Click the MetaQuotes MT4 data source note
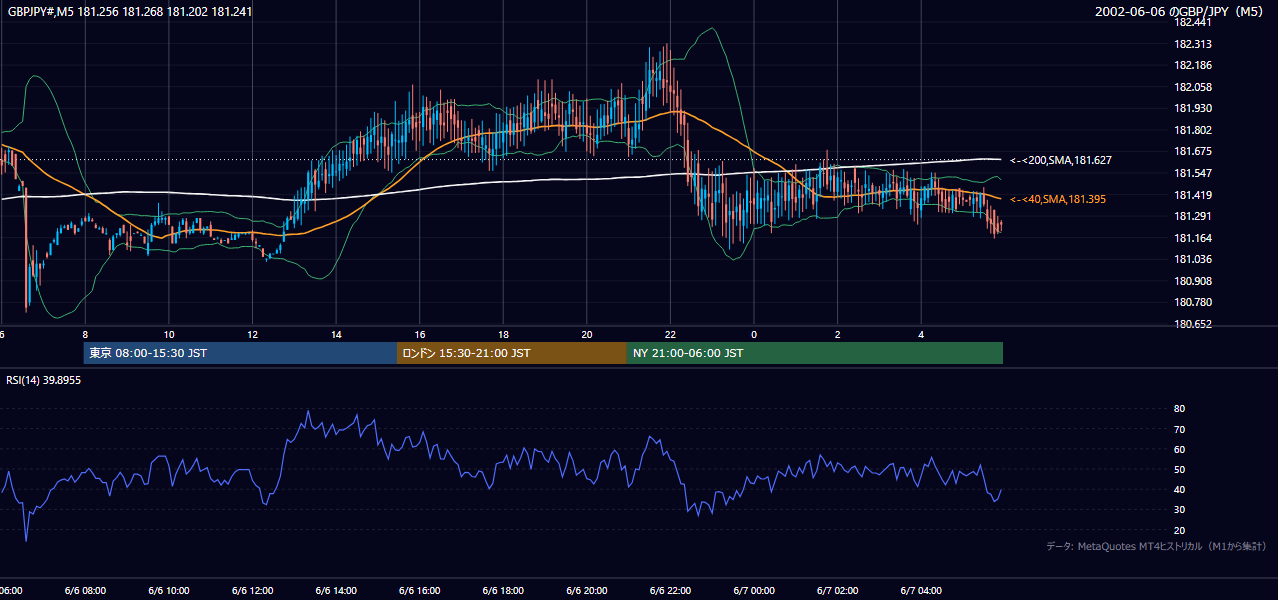 [x=1156, y=546]
